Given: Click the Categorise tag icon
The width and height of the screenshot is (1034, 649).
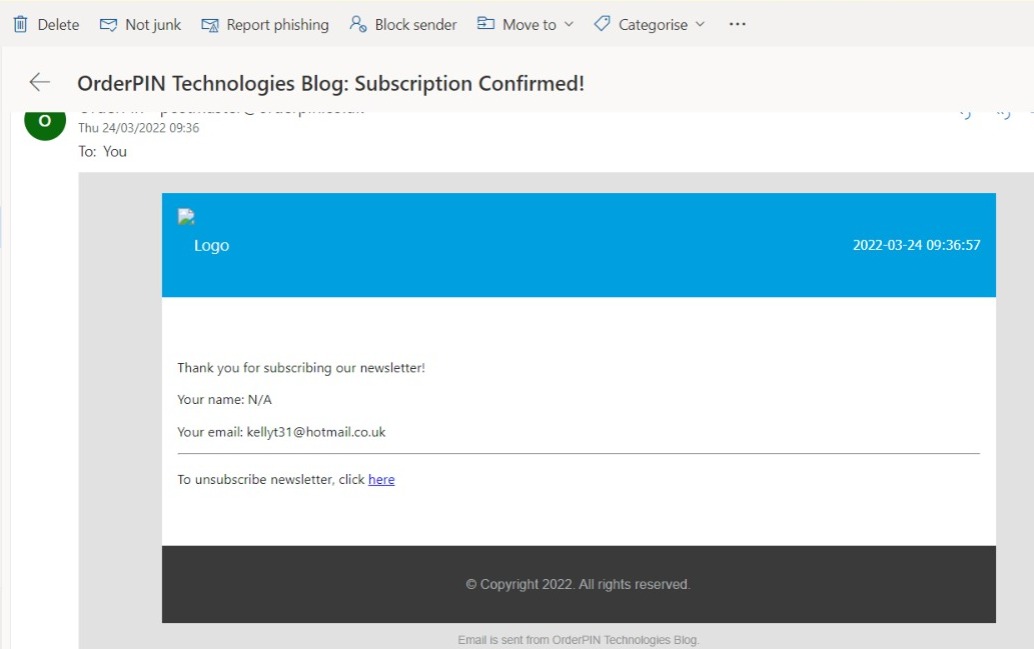Looking at the screenshot, I should coord(602,24).
